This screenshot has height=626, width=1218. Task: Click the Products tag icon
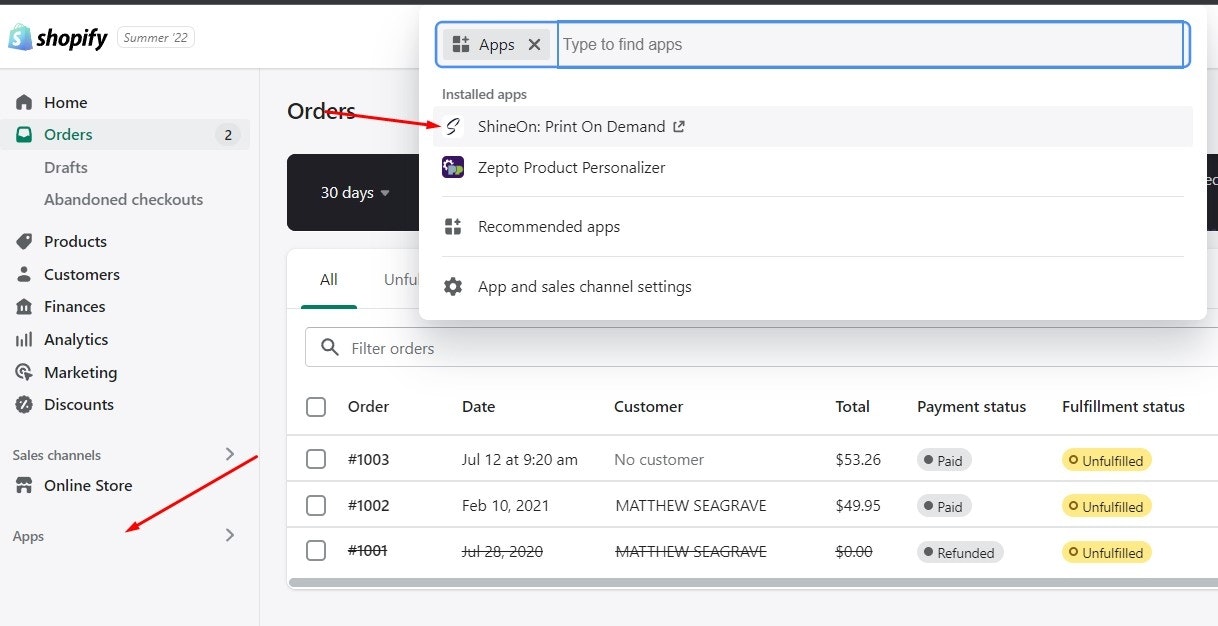click(24, 241)
